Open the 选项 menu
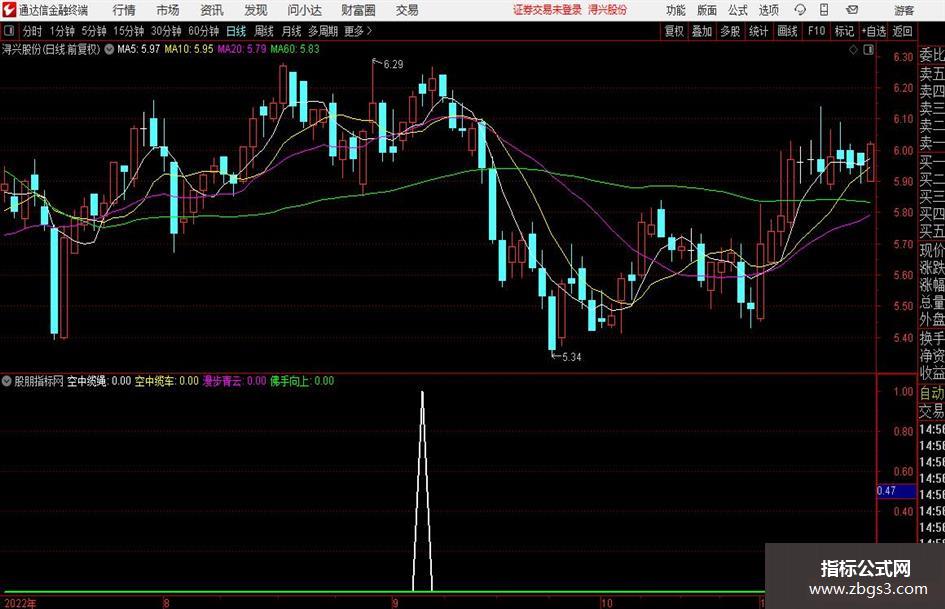The height and width of the screenshot is (609, 945). point(768,10)
